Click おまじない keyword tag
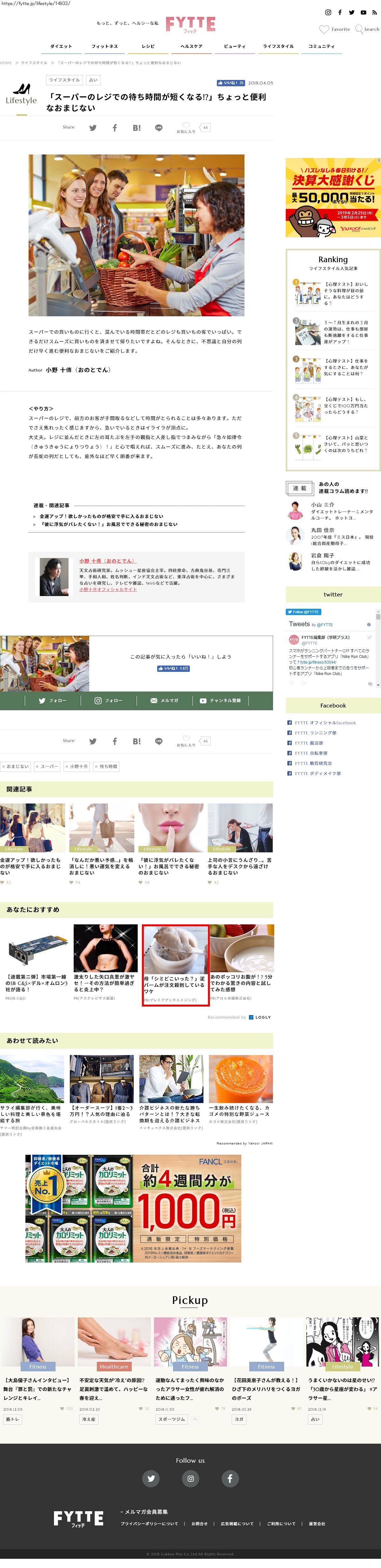381x1568 pixels. (16, 766)
